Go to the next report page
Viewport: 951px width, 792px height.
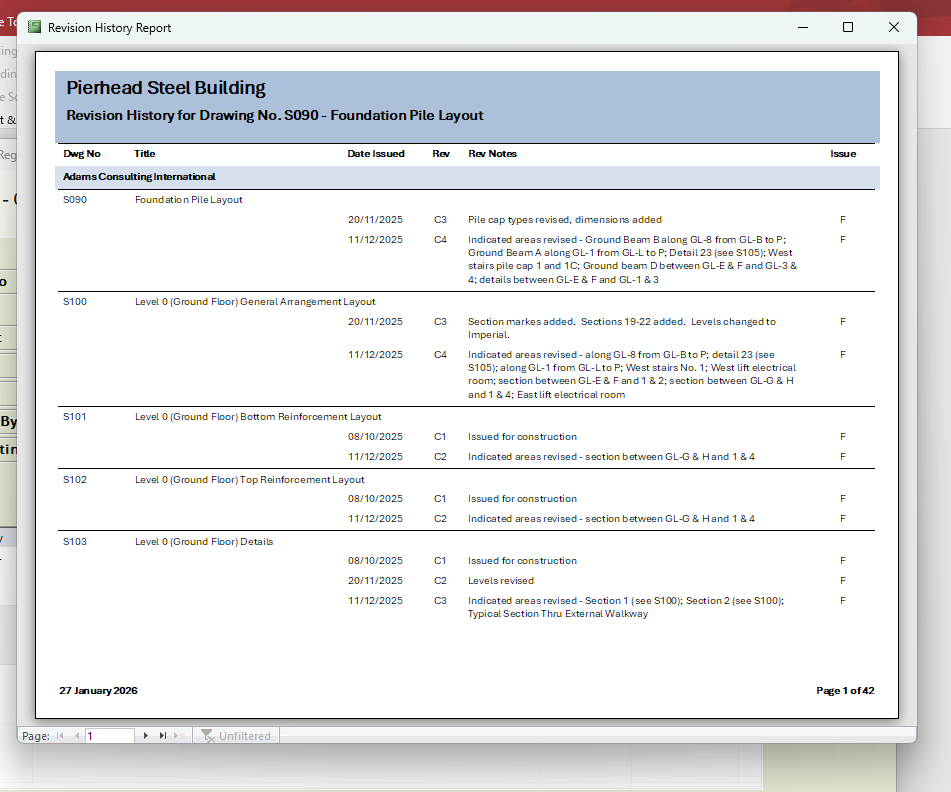[x=146, y=735]
